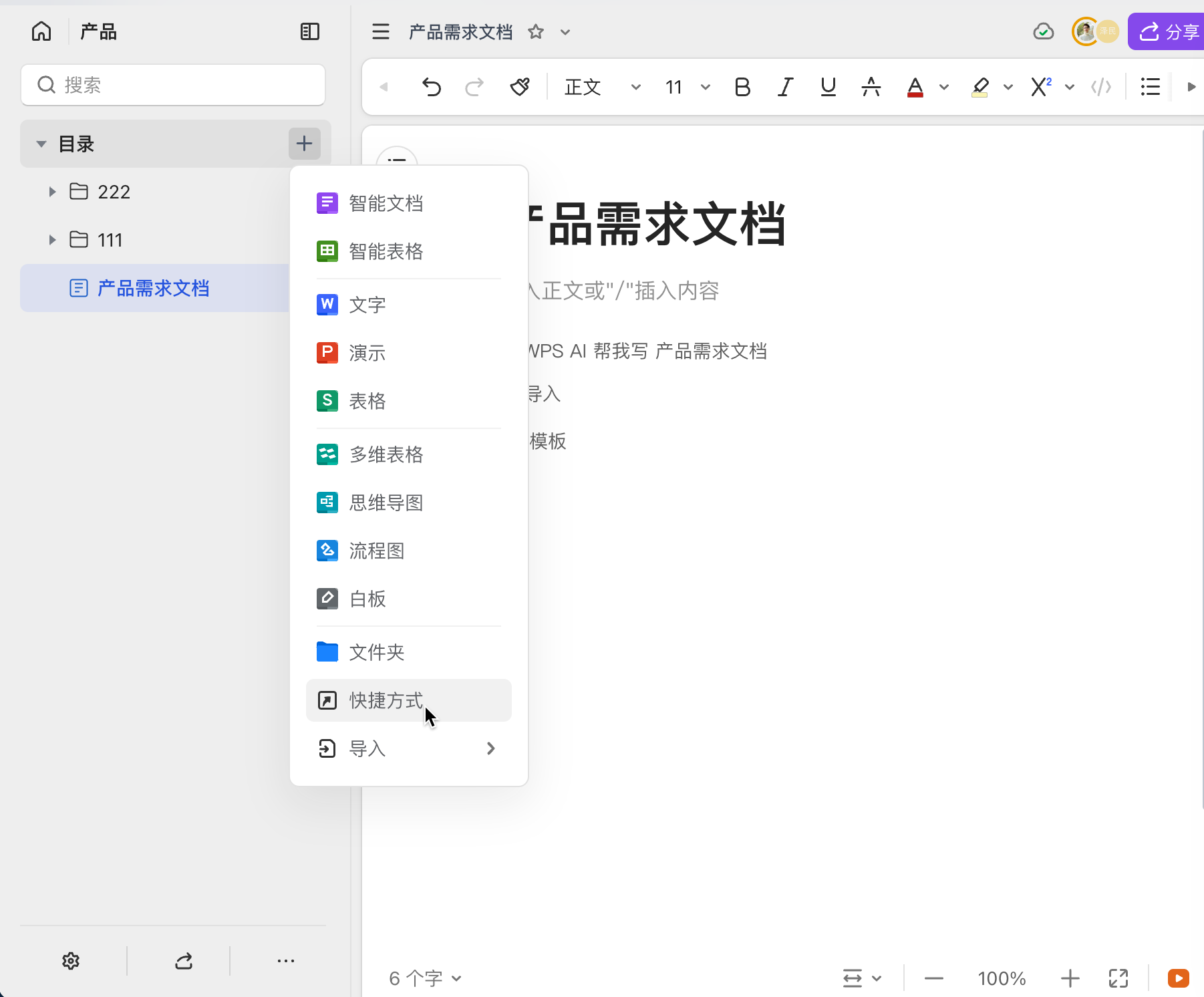
Task: Open the more options ellipsis in sidebar
Action: point(286,961)
